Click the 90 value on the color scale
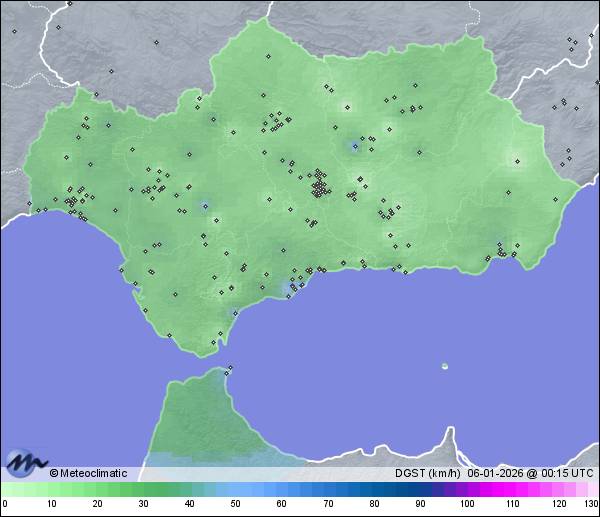 (420, 504)
